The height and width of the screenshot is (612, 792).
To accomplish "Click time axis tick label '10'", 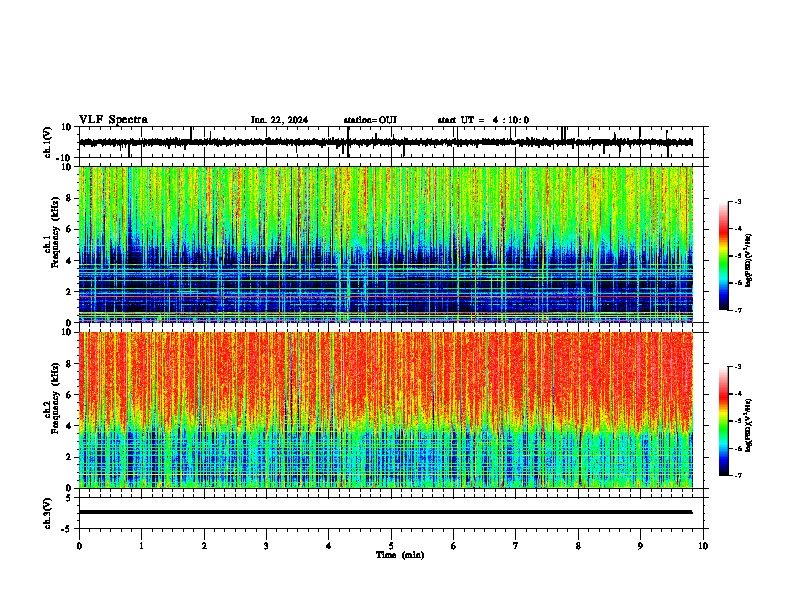I will coord(703,546).
